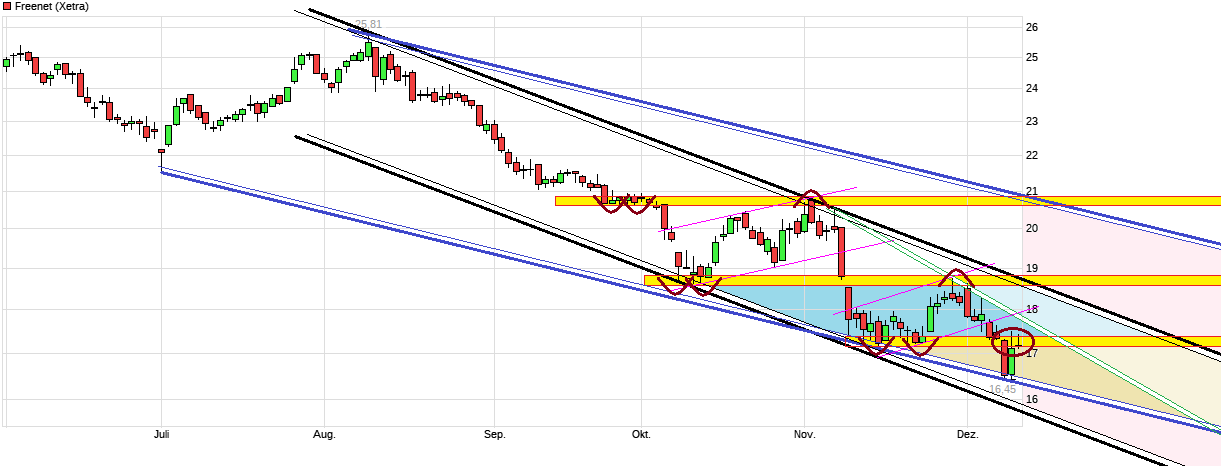This screenshot has height=466, width=1221.
Task: Click price axis value 22
Action: coord(1031,155)
